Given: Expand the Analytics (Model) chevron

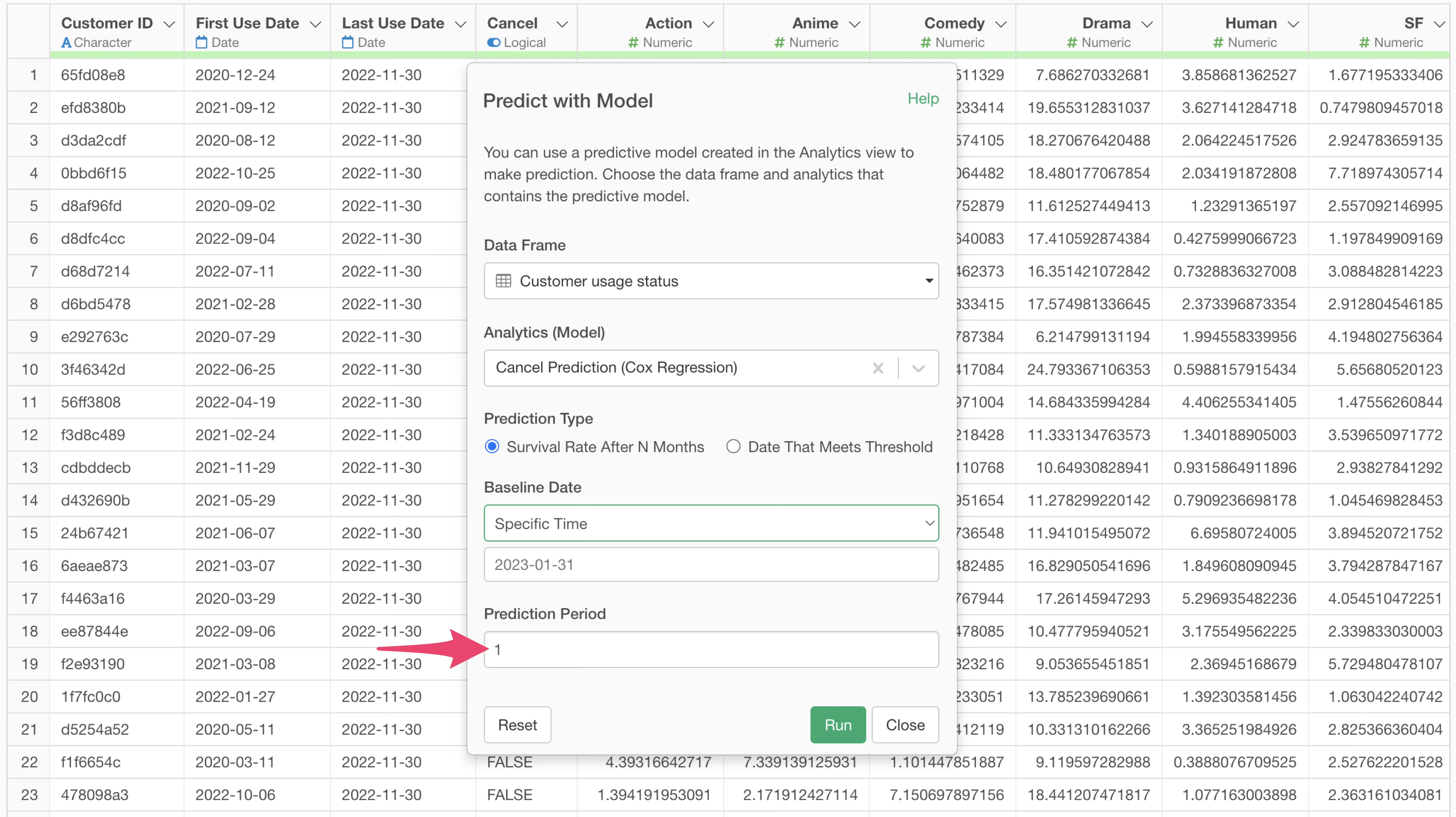Looking at the screenshot, I should pyautogui.click(x=918, y=368).
